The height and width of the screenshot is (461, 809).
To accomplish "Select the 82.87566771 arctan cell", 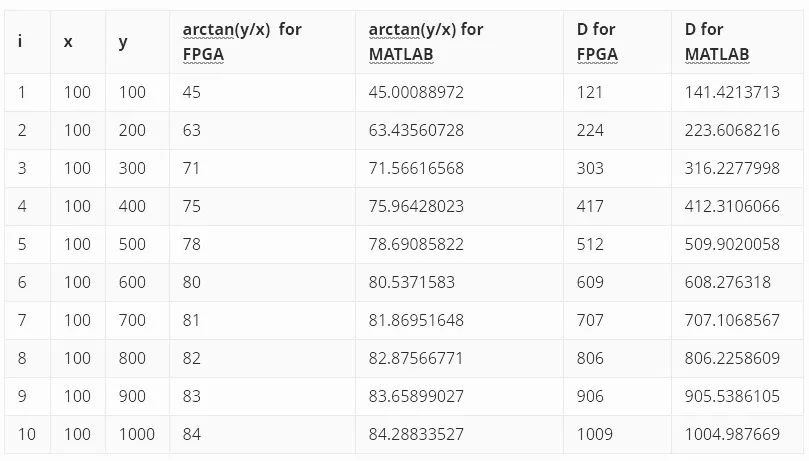I will click(x=416, y=358).
